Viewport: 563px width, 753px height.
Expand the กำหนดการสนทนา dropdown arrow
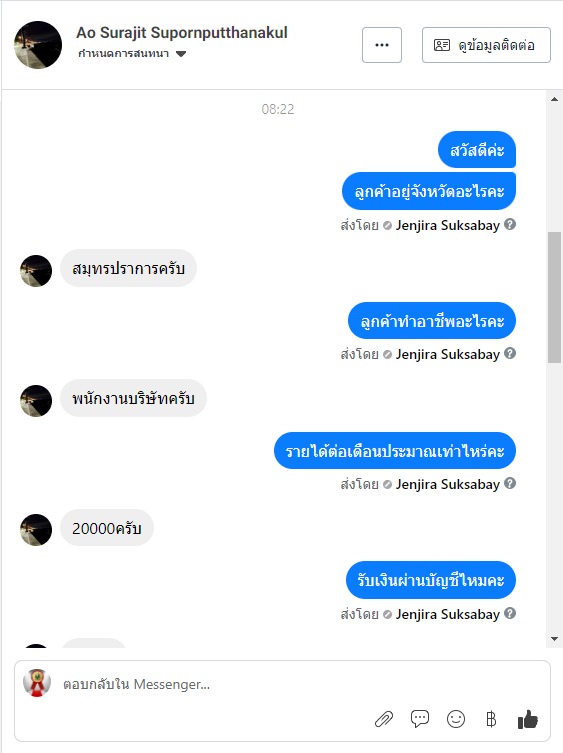181,54
